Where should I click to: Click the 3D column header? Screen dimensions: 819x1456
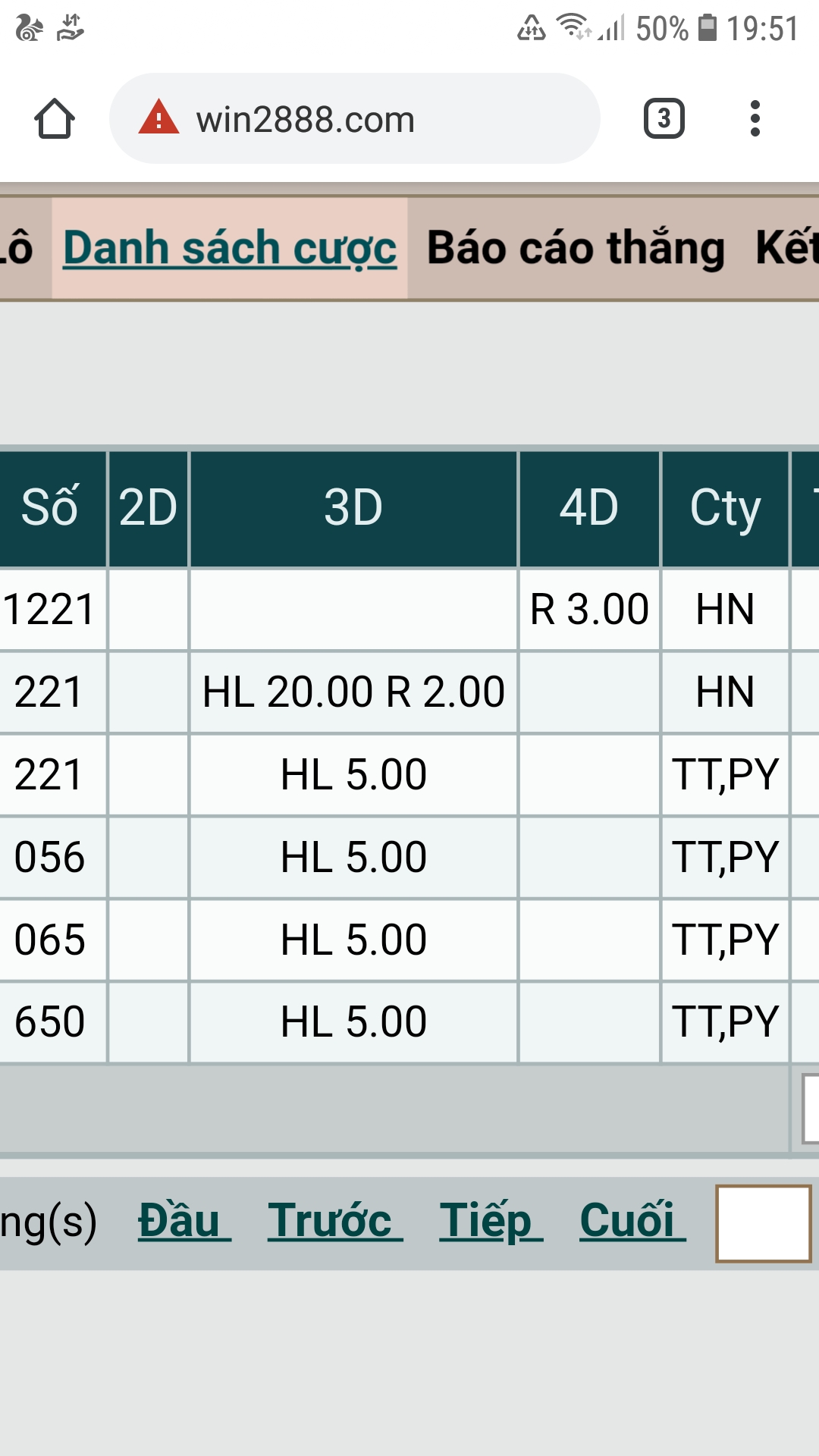353,508
